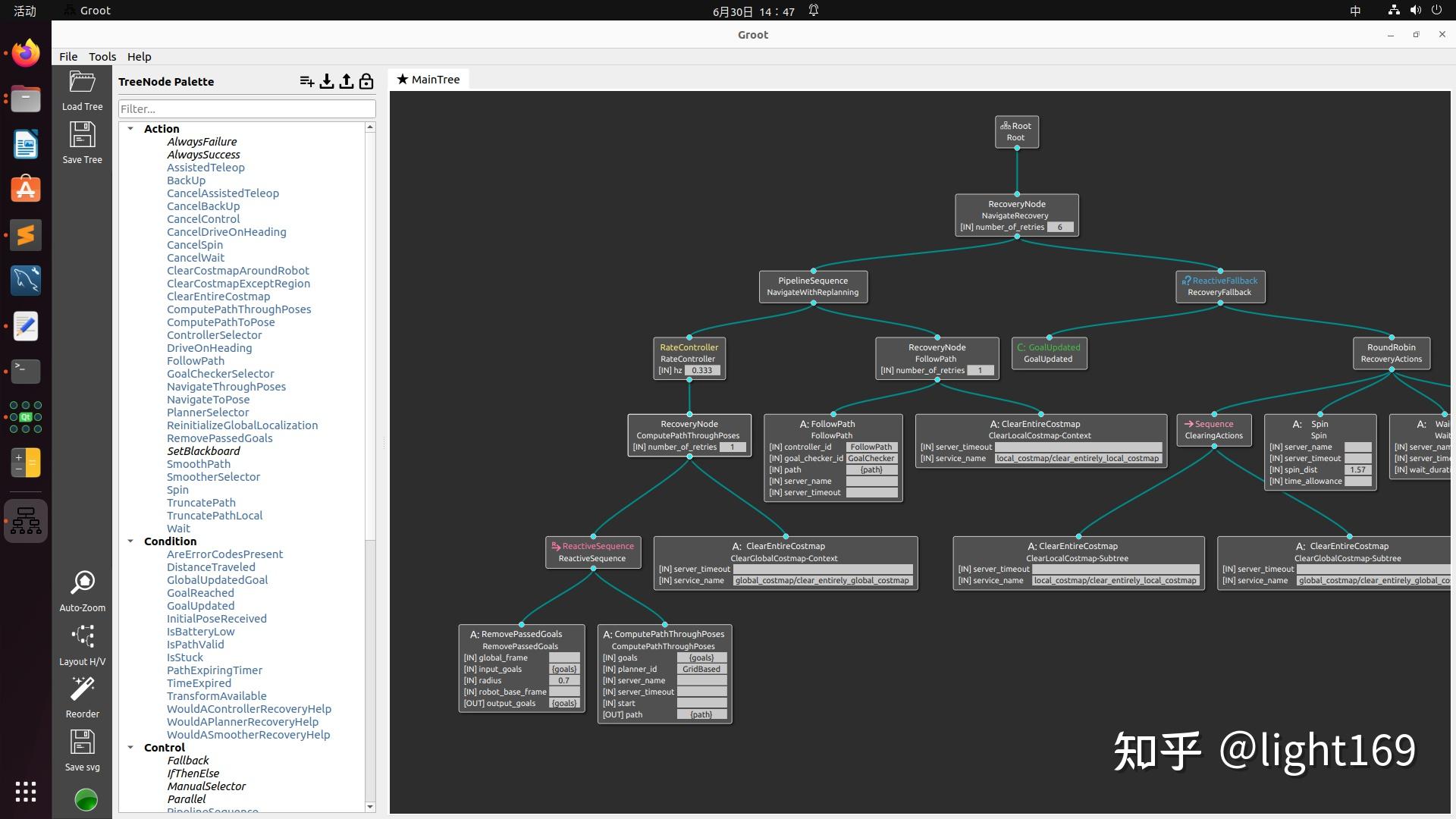
Task: Collapse the Action category in palette
Action: coord(130,129)
